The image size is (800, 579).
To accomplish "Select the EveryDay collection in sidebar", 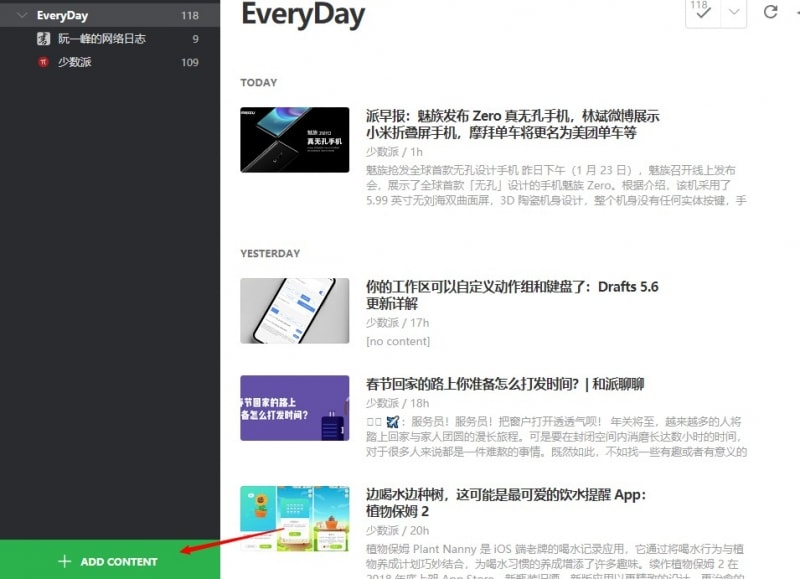I will click(62, 16).
